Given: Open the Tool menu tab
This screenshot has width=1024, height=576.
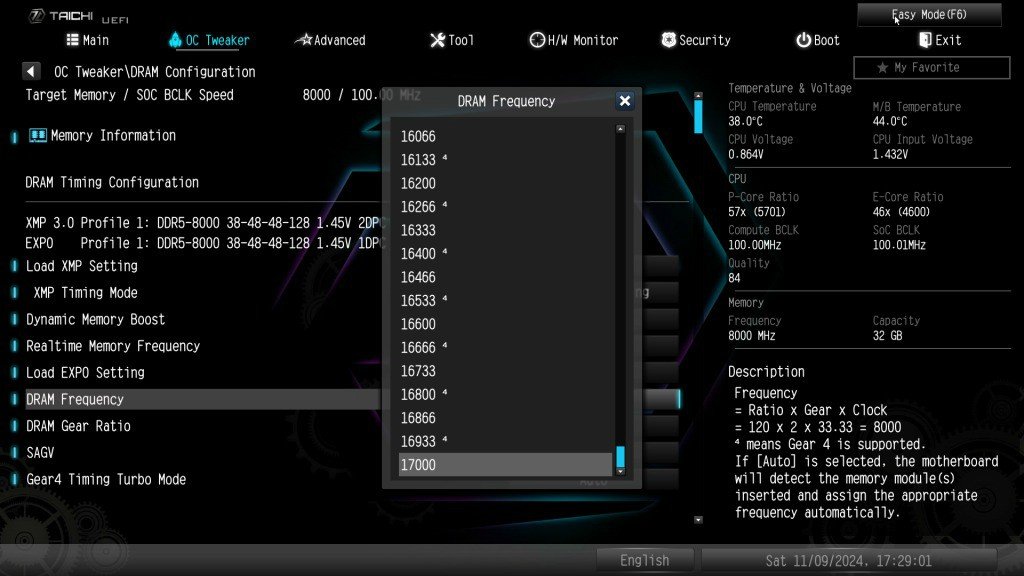Looking at the screenshot, I should point(452,40).
